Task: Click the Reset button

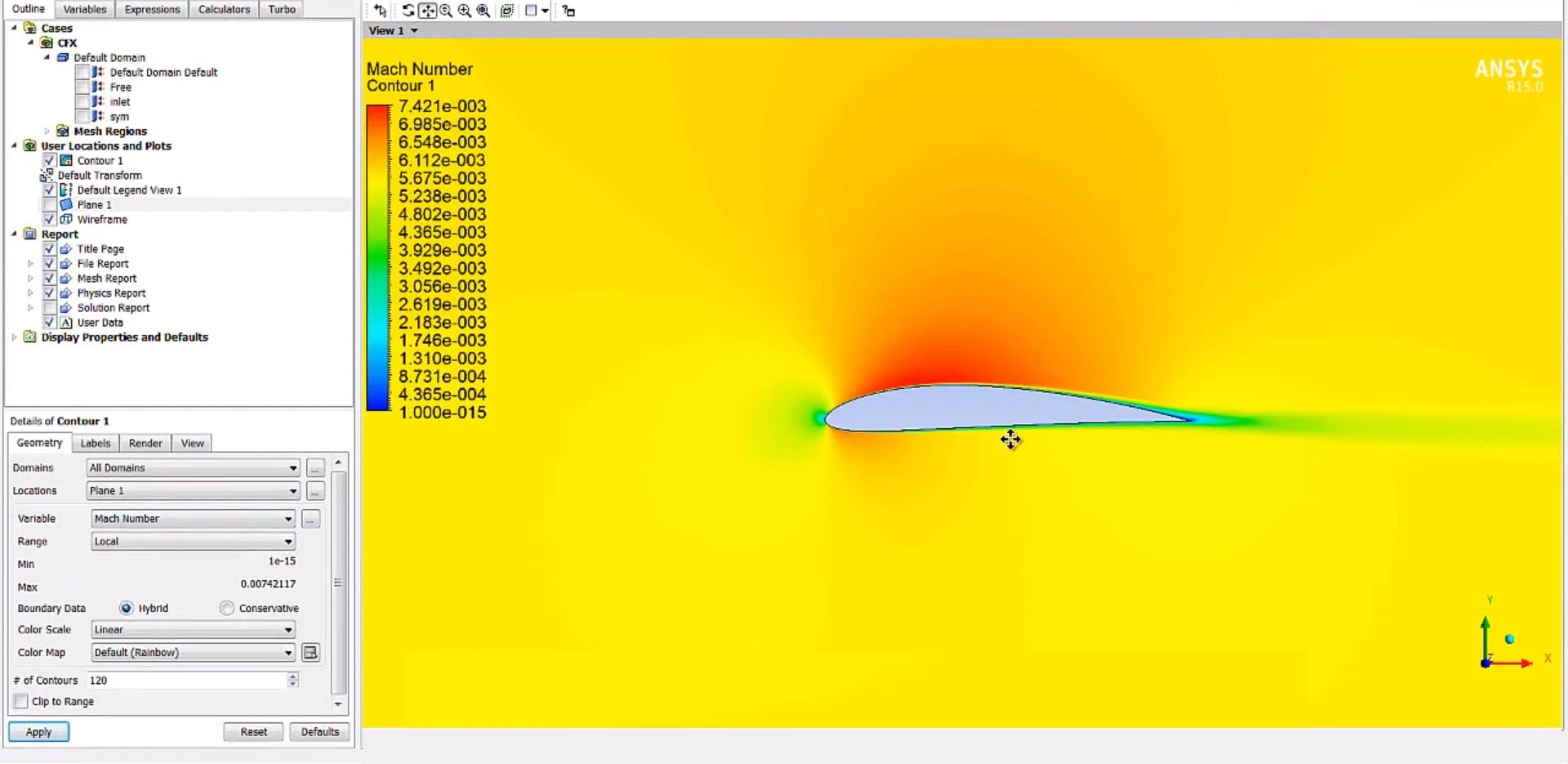Action: click(x=253, y=731)
